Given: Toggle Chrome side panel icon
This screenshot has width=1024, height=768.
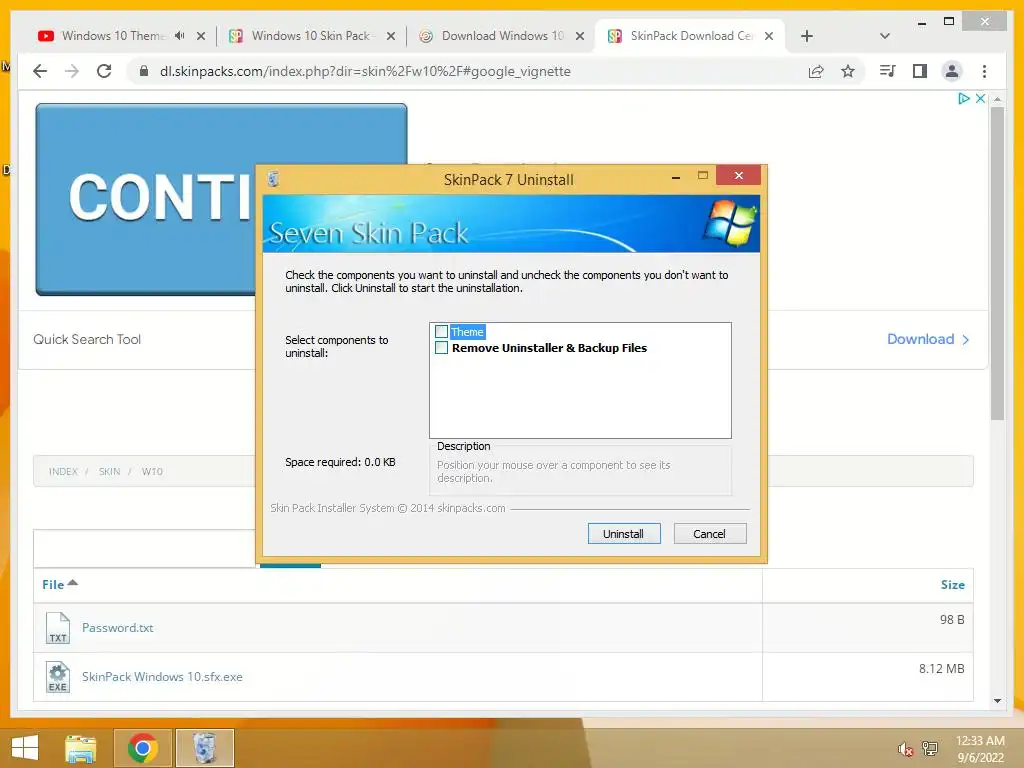Looking at the screenshot, I should [920, 71].
